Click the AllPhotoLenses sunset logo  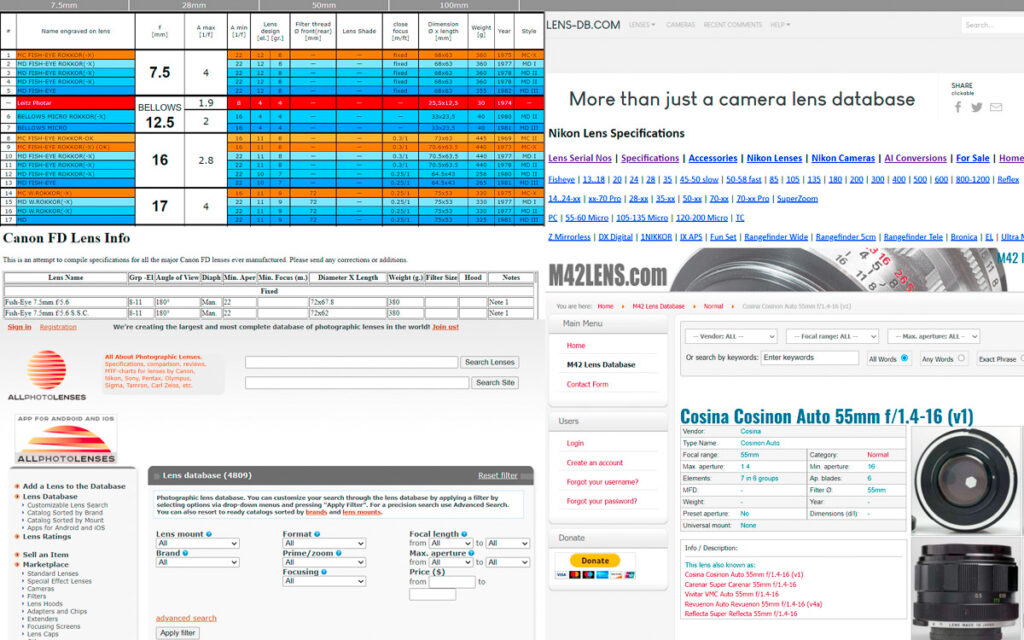(x=46, y=370)
